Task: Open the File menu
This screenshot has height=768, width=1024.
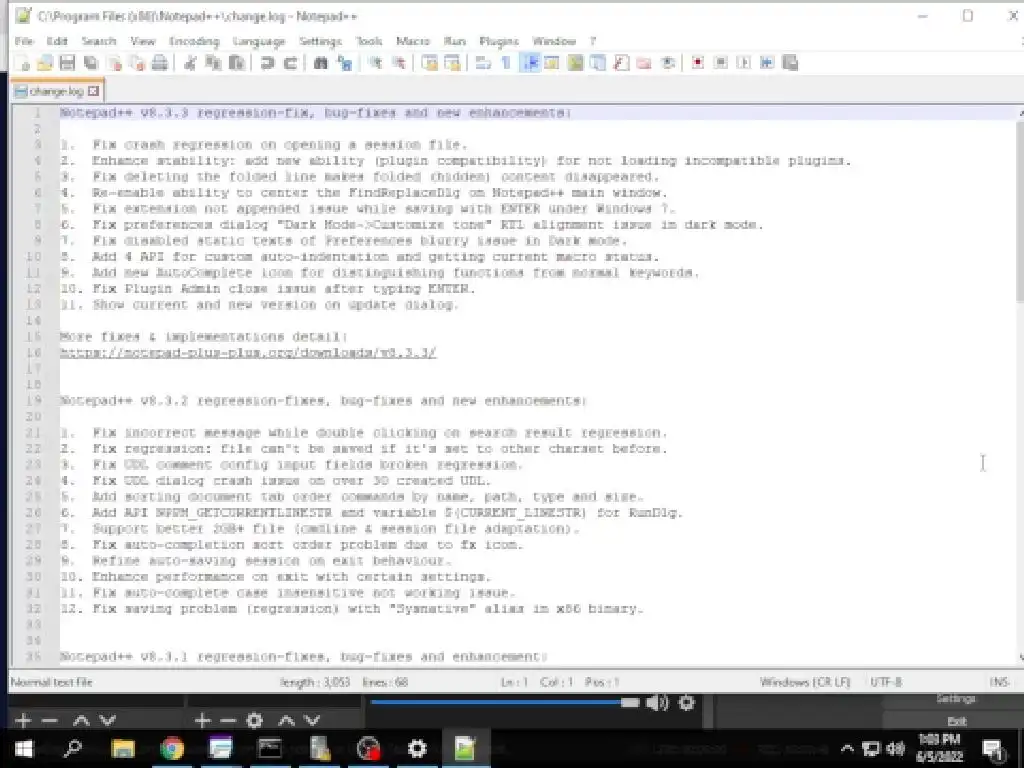Action: point(24,41)
